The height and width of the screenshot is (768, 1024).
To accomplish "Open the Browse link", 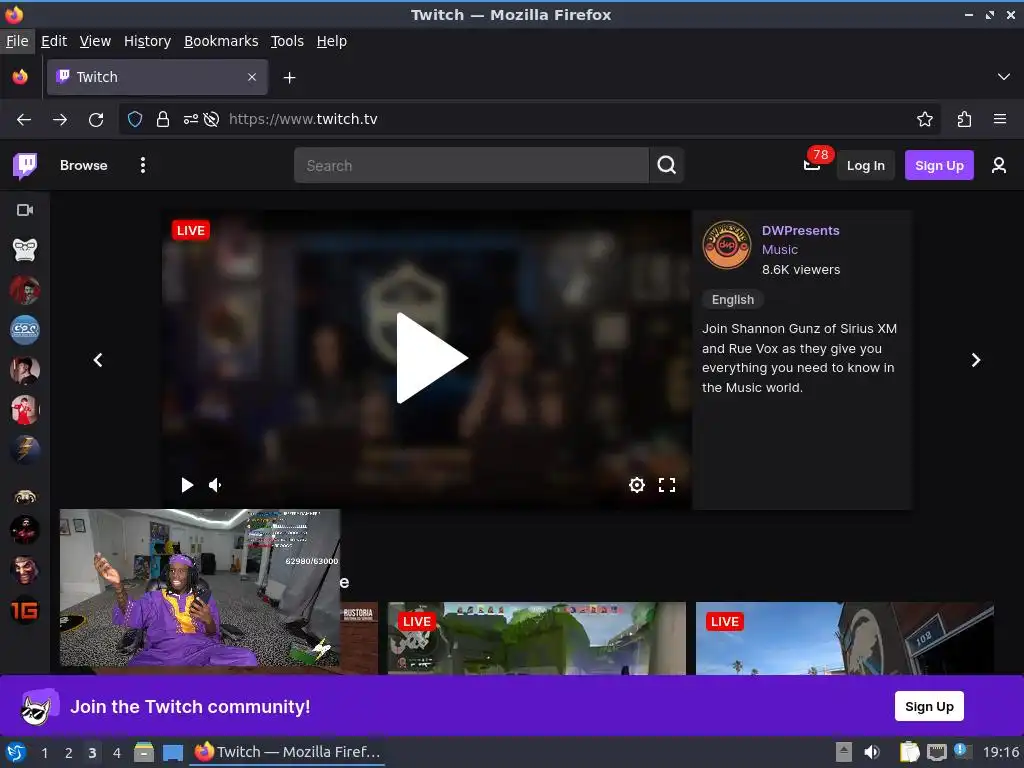I will click(x=84, y=165).
